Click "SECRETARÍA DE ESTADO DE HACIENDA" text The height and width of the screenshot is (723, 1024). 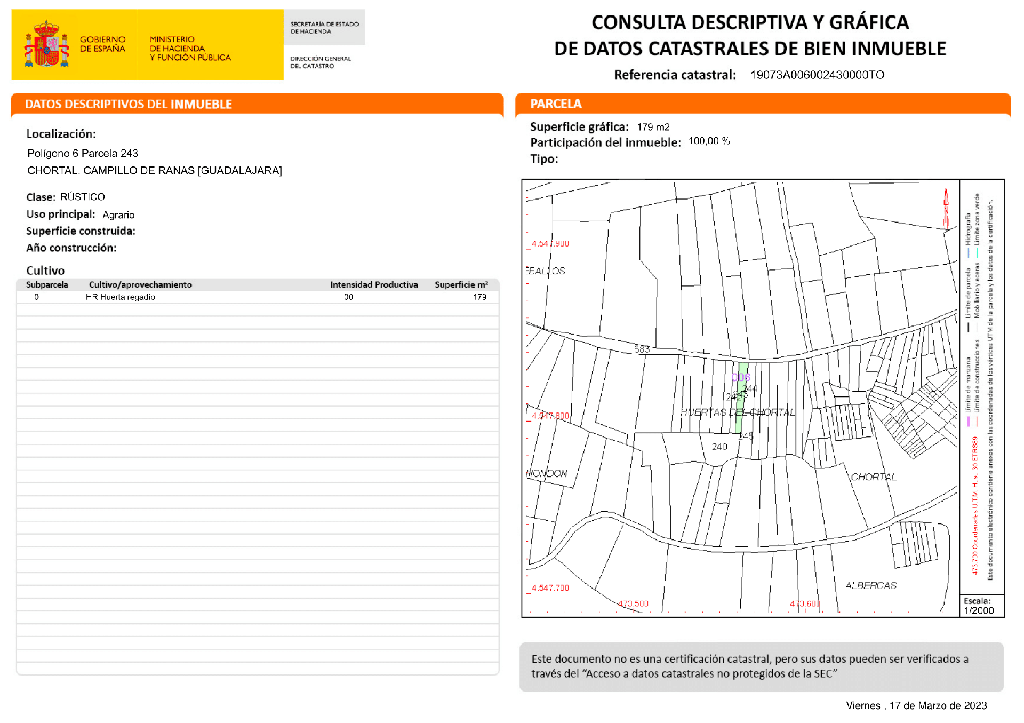325,27
